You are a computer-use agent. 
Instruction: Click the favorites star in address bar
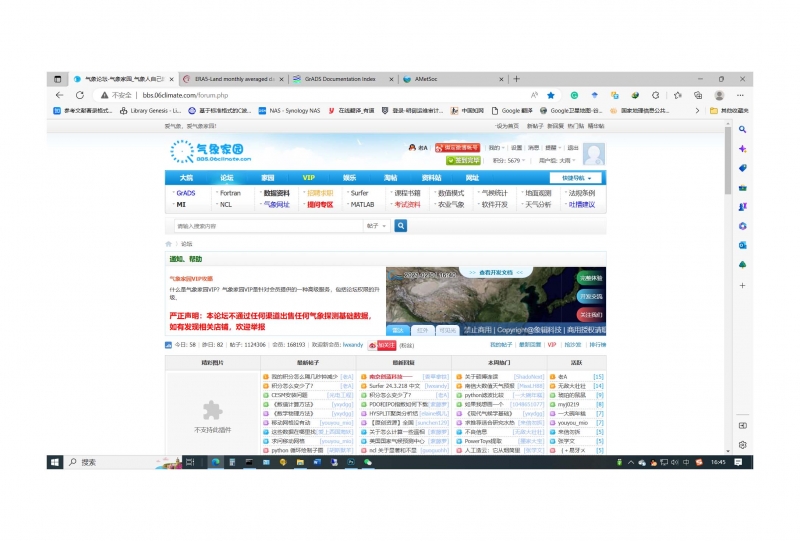pos(550,95)
